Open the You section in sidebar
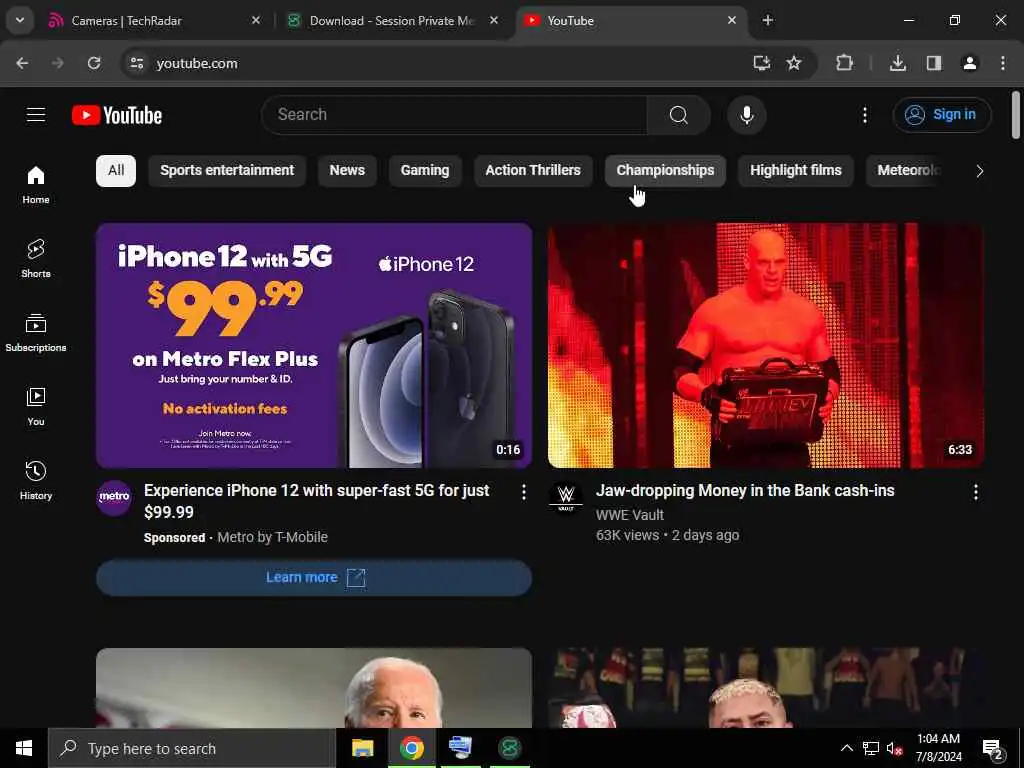Image resolution: width=1024 pixels, height=768 pixels. click(36, 406)
